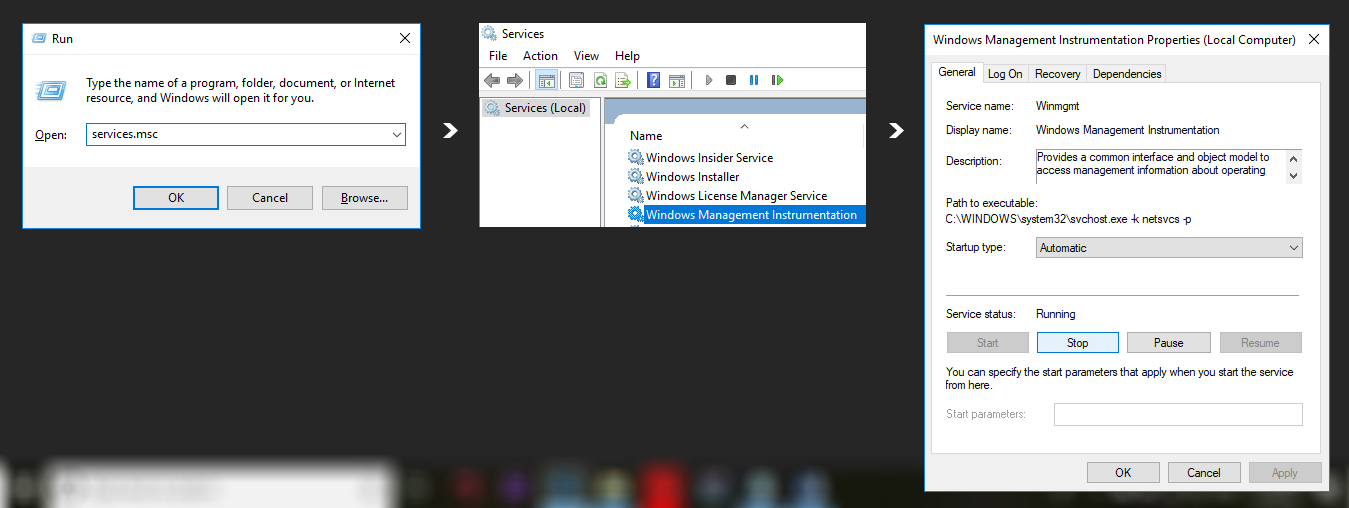Click the grayed-out Resume button
The height and width of the screenshot is (508, 1349).
pyautogui.click(x=1260, y=343)
